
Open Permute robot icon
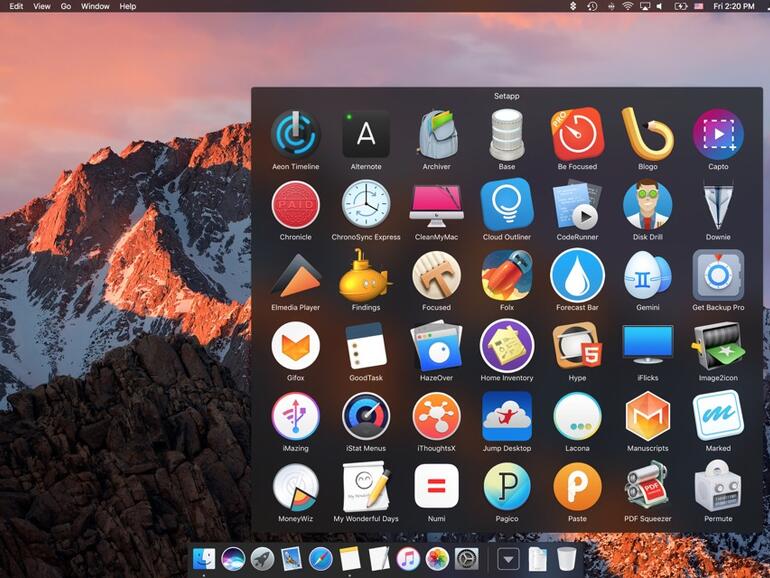tap(718, 487)
